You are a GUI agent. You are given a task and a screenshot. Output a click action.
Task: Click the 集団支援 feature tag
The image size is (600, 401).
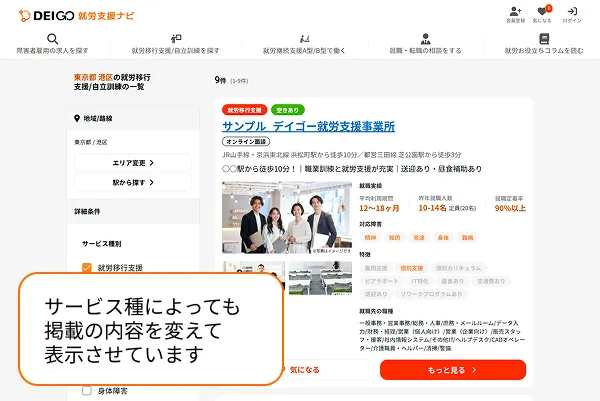[x=376, y=268]
